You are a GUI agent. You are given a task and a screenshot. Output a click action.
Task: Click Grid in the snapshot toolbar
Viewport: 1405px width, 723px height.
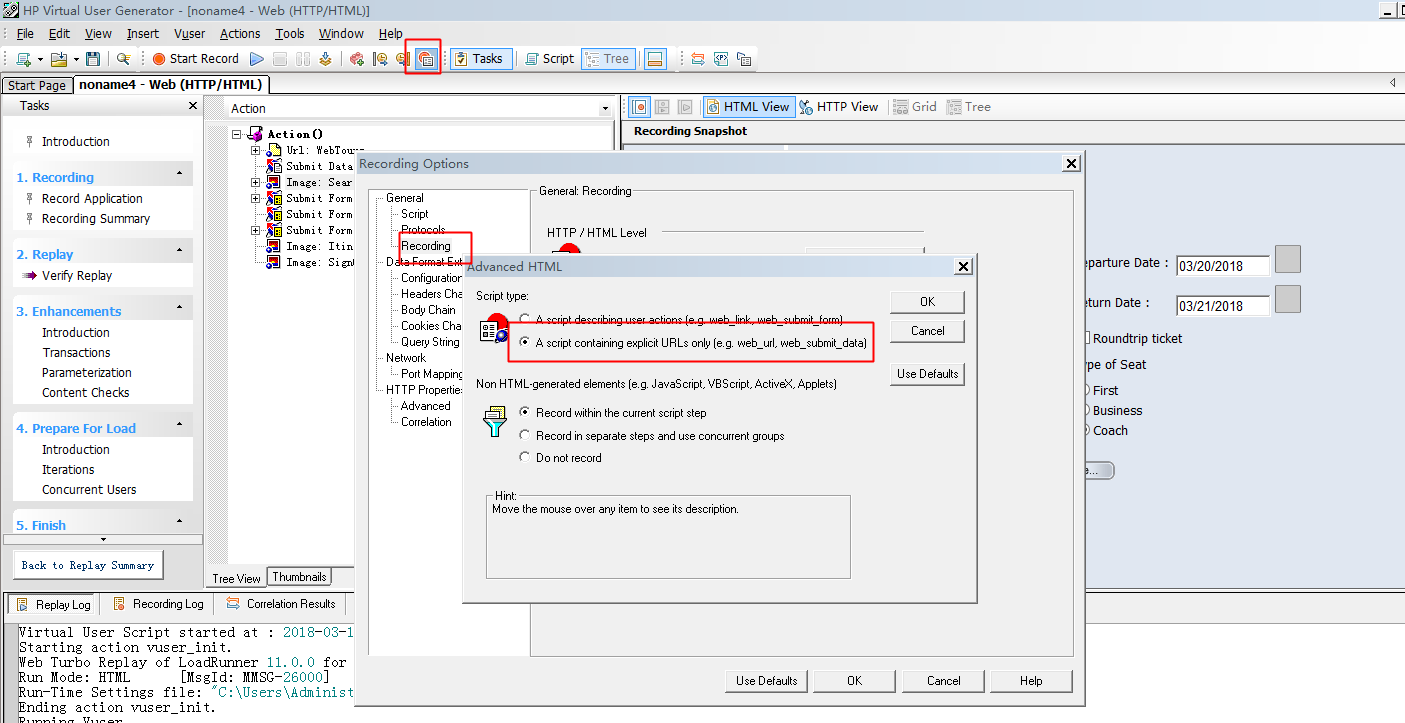[x=915, y=107]
